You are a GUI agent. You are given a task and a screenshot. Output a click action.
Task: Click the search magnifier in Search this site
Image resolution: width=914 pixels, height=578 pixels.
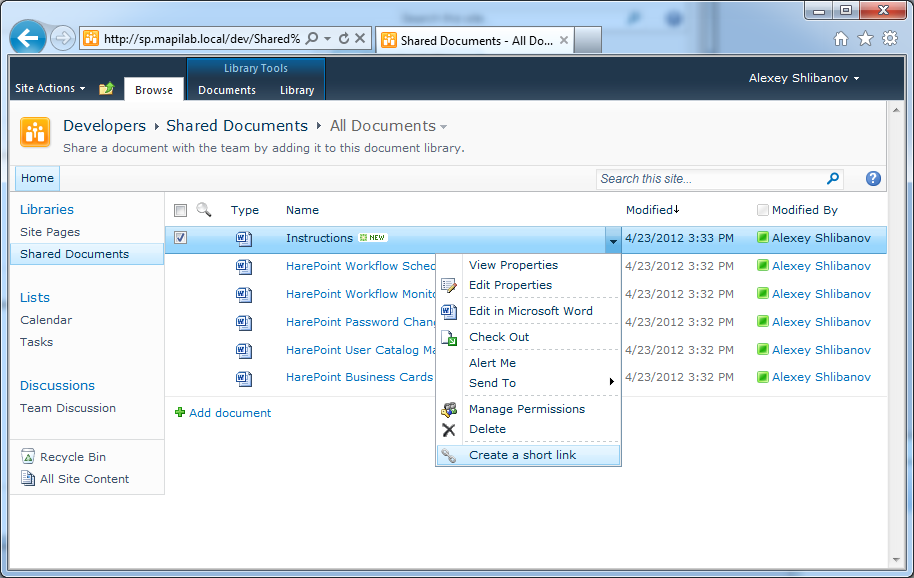(x=833, y=178)
